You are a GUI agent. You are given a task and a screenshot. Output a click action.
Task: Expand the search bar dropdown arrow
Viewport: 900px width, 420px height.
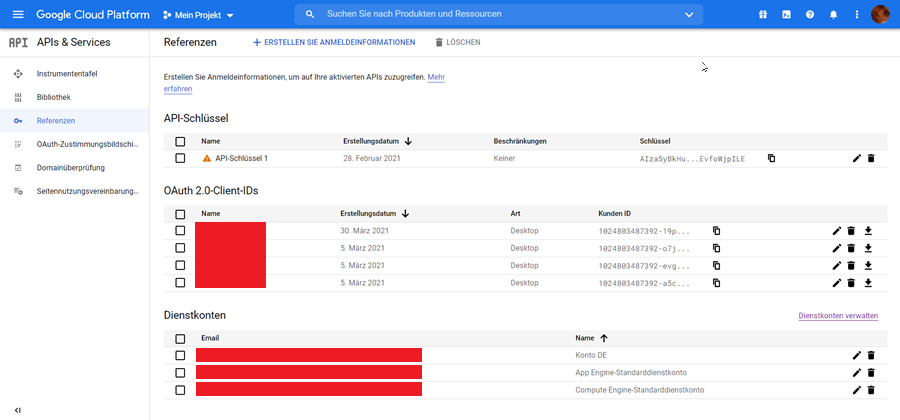point(689,15)
